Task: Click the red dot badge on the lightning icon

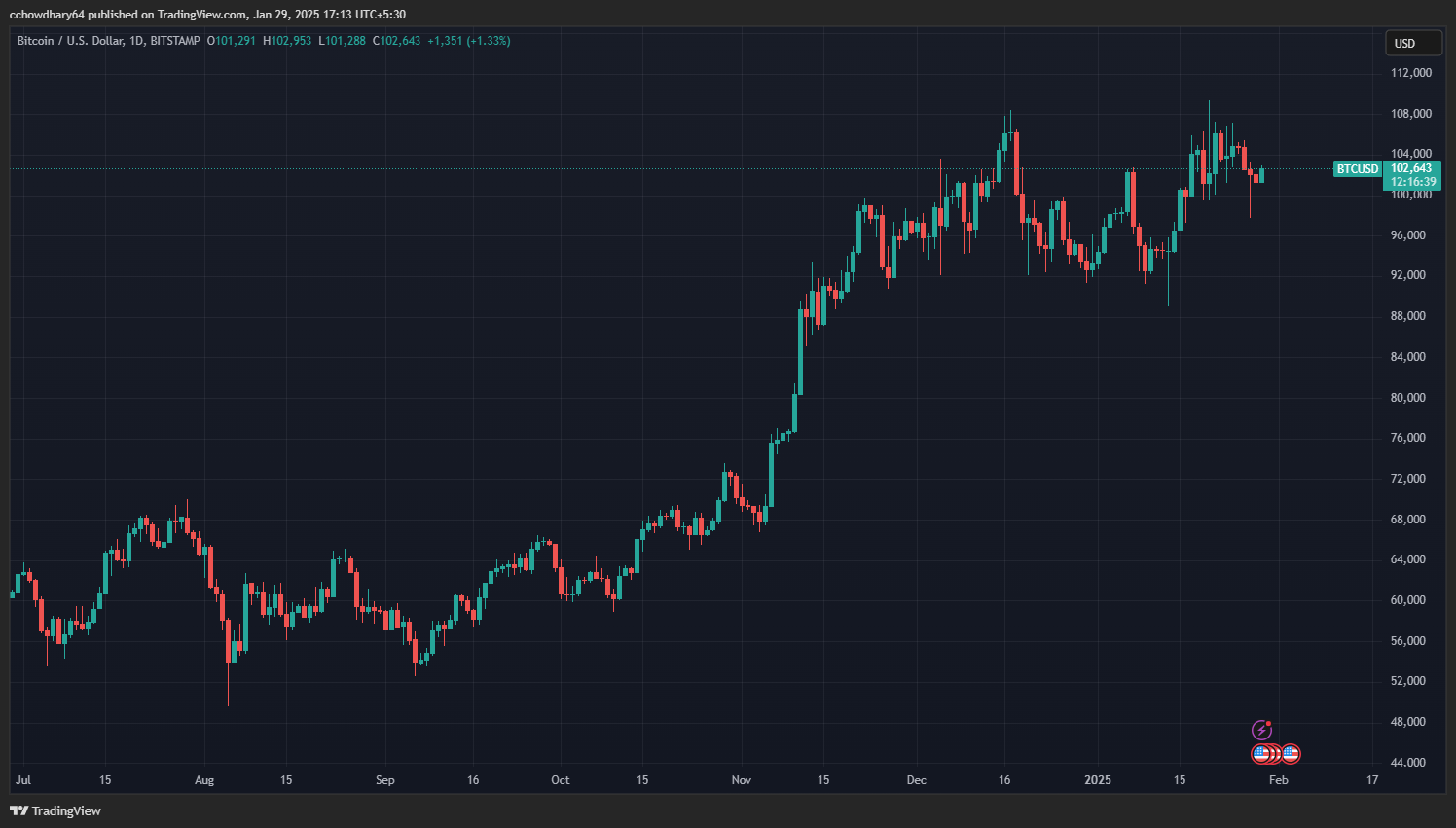Action: pyautogui.click(x=1269, y=723)
